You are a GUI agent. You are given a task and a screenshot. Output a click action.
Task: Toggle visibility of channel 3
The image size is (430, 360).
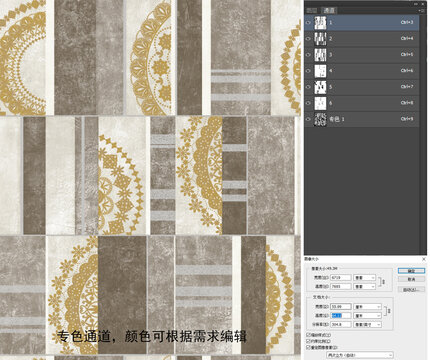point(308,55)
